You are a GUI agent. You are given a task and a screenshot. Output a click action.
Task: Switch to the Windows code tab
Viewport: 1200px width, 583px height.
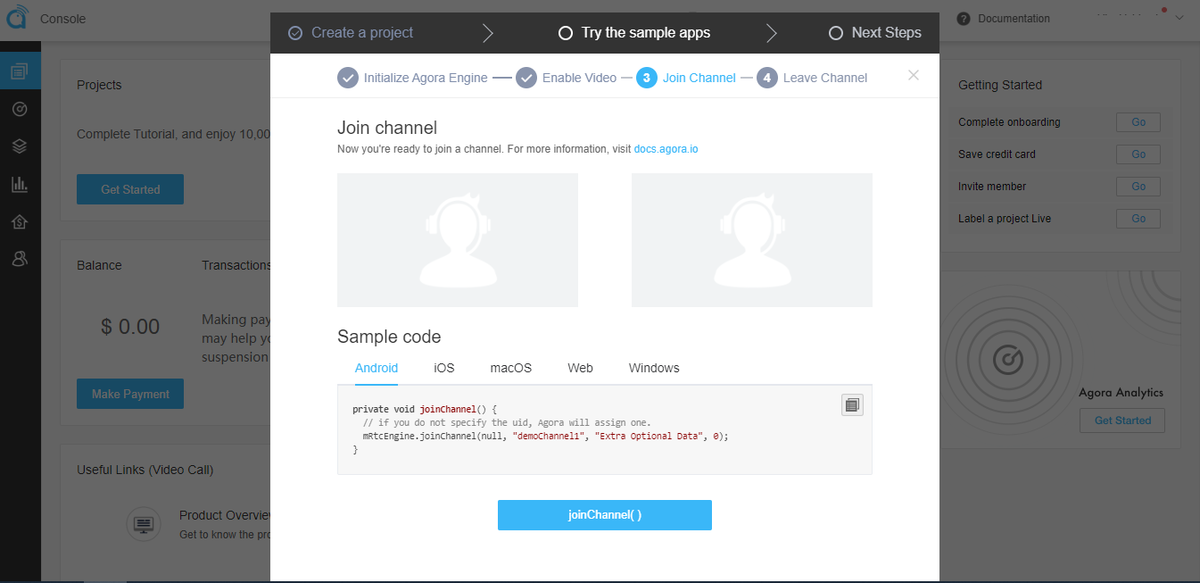(x=654, y=368)
